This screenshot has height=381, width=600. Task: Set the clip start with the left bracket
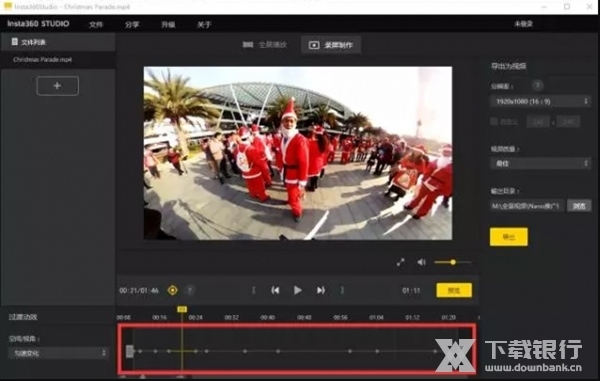pyautogui.click(x=253, y=290)
